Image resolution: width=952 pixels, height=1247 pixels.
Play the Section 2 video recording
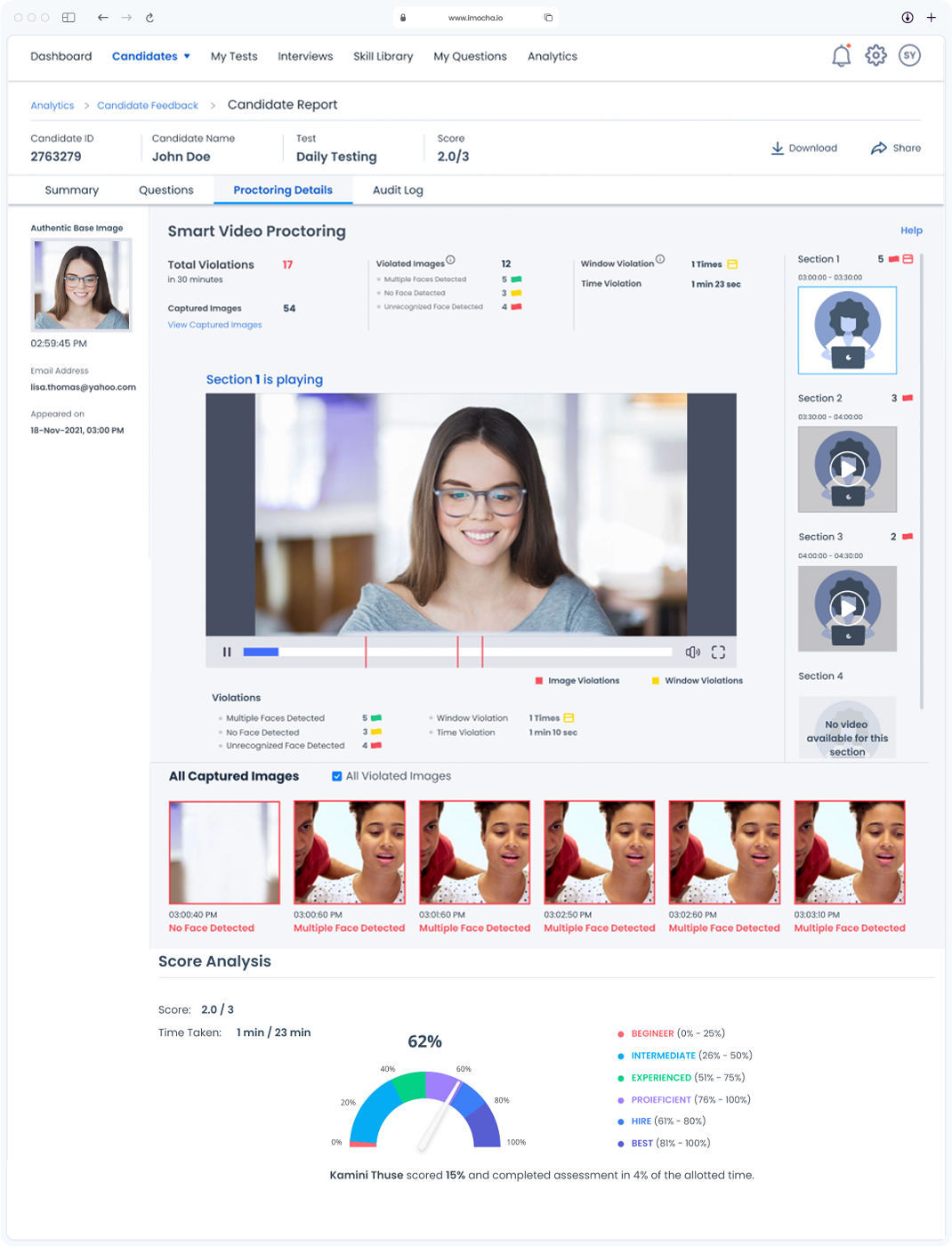click(847, 469)
